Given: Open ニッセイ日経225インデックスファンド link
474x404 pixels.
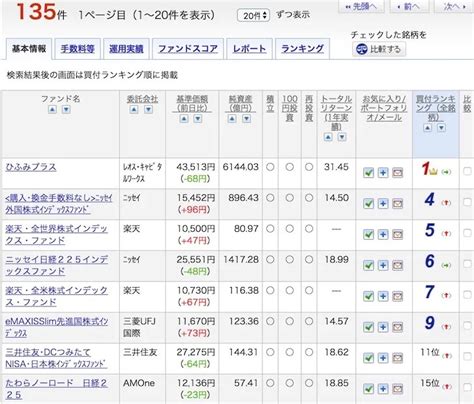Looking at the screenshot, I should point(57,265).
